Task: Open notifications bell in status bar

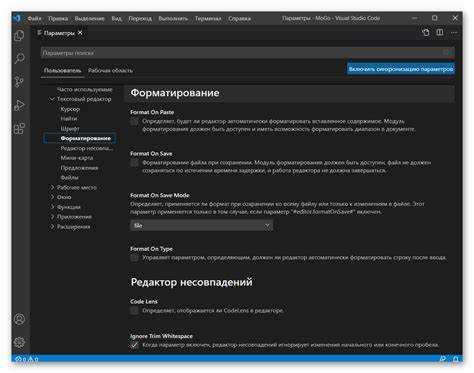Action: pyautogui.click(x=456, y=359)
